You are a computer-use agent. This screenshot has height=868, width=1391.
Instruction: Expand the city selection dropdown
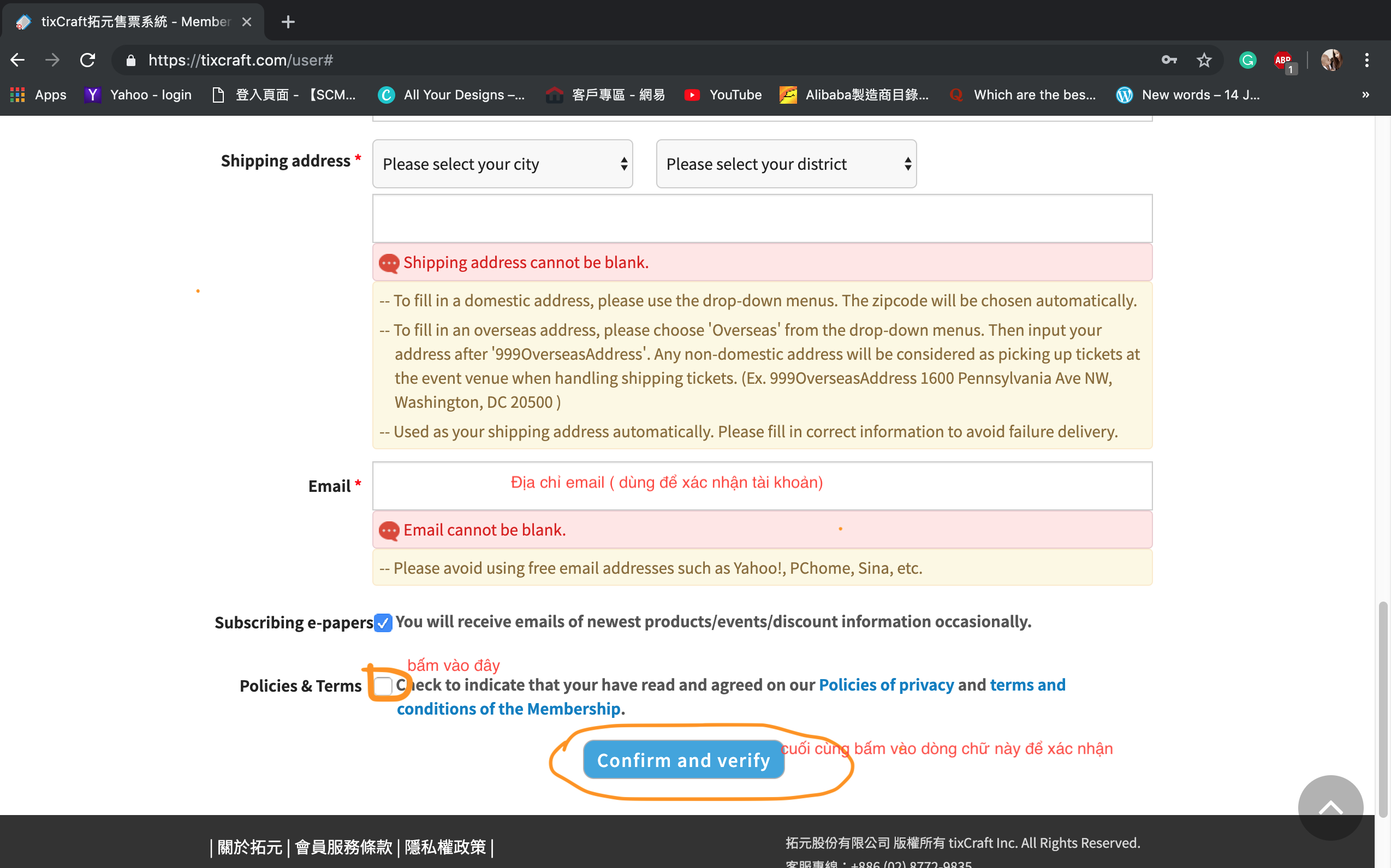pos(502,164)
